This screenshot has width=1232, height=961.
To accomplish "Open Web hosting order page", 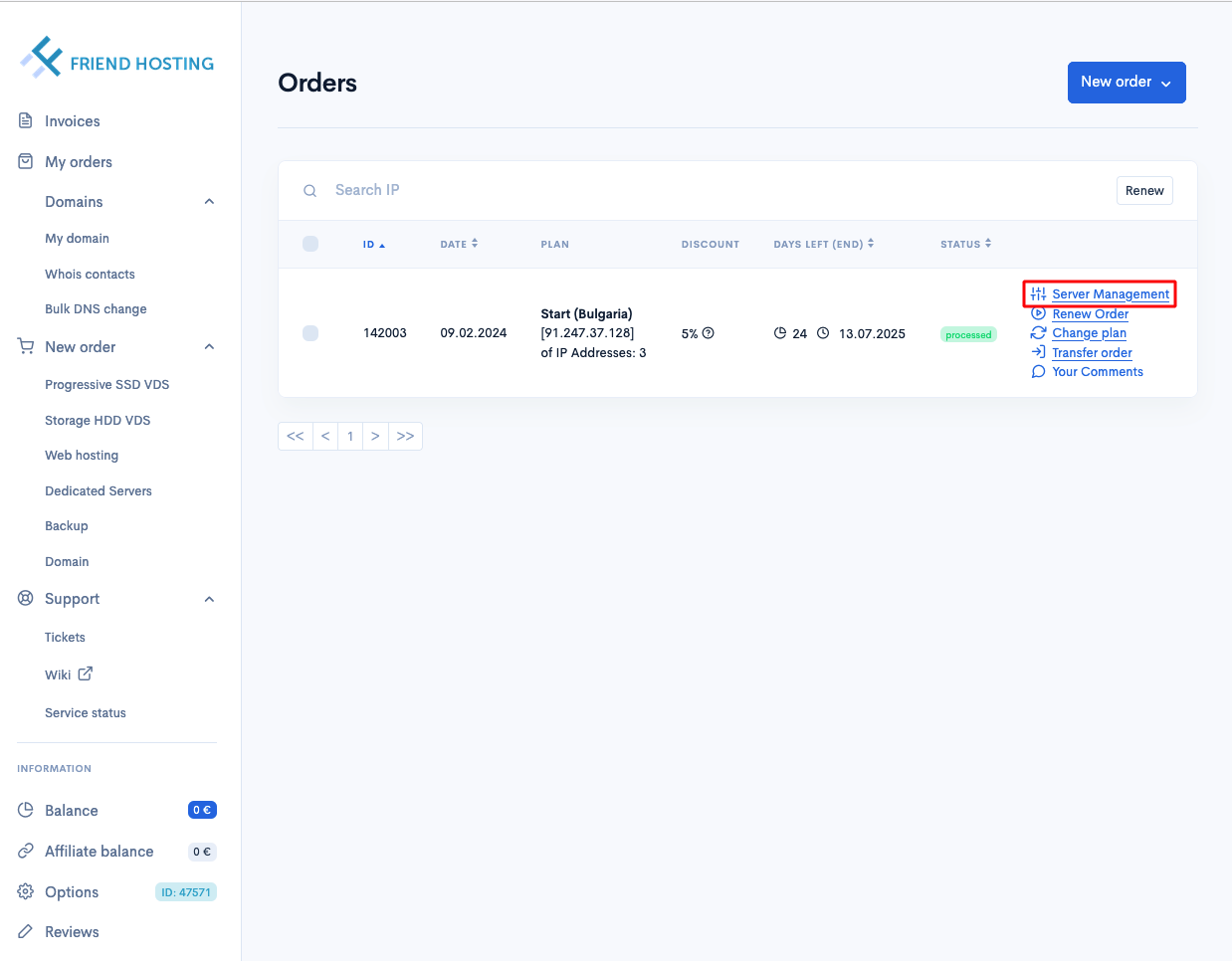I will pos(82,456).
